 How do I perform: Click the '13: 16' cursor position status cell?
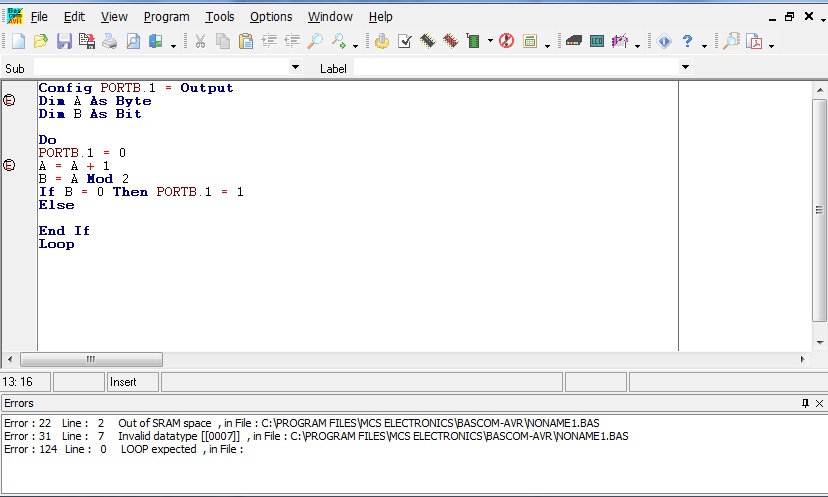[26, 382]
